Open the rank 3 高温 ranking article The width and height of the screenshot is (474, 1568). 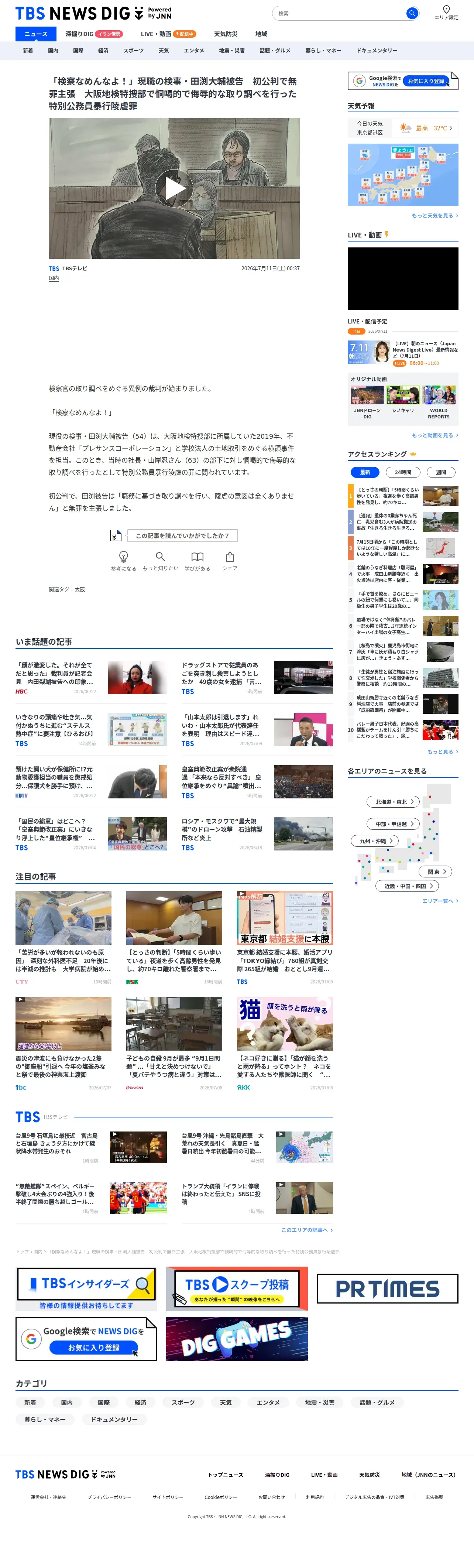click(403, 548)
